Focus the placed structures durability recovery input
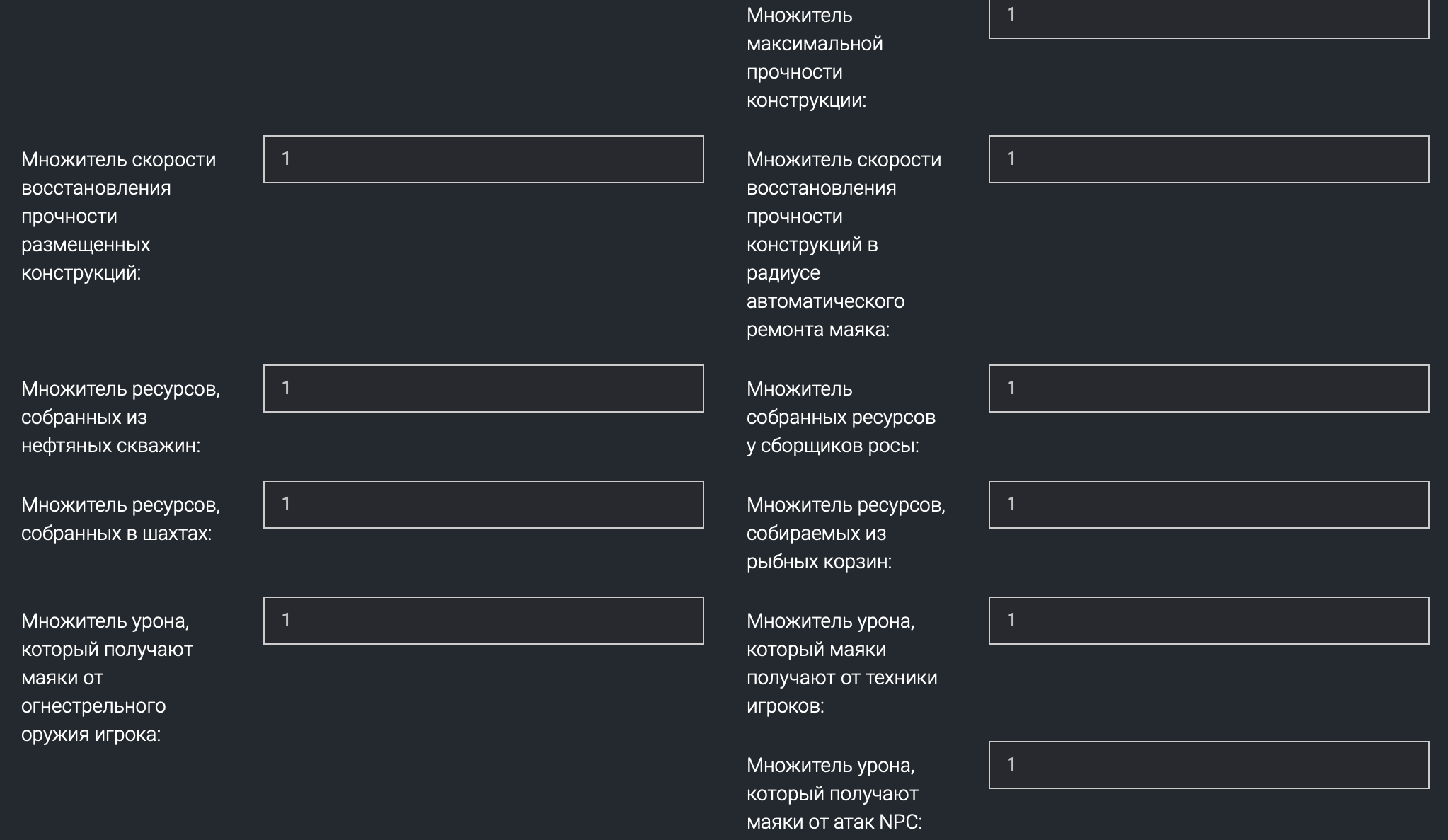This screenshot has height=840, width=1448. [x=483, y=159]
